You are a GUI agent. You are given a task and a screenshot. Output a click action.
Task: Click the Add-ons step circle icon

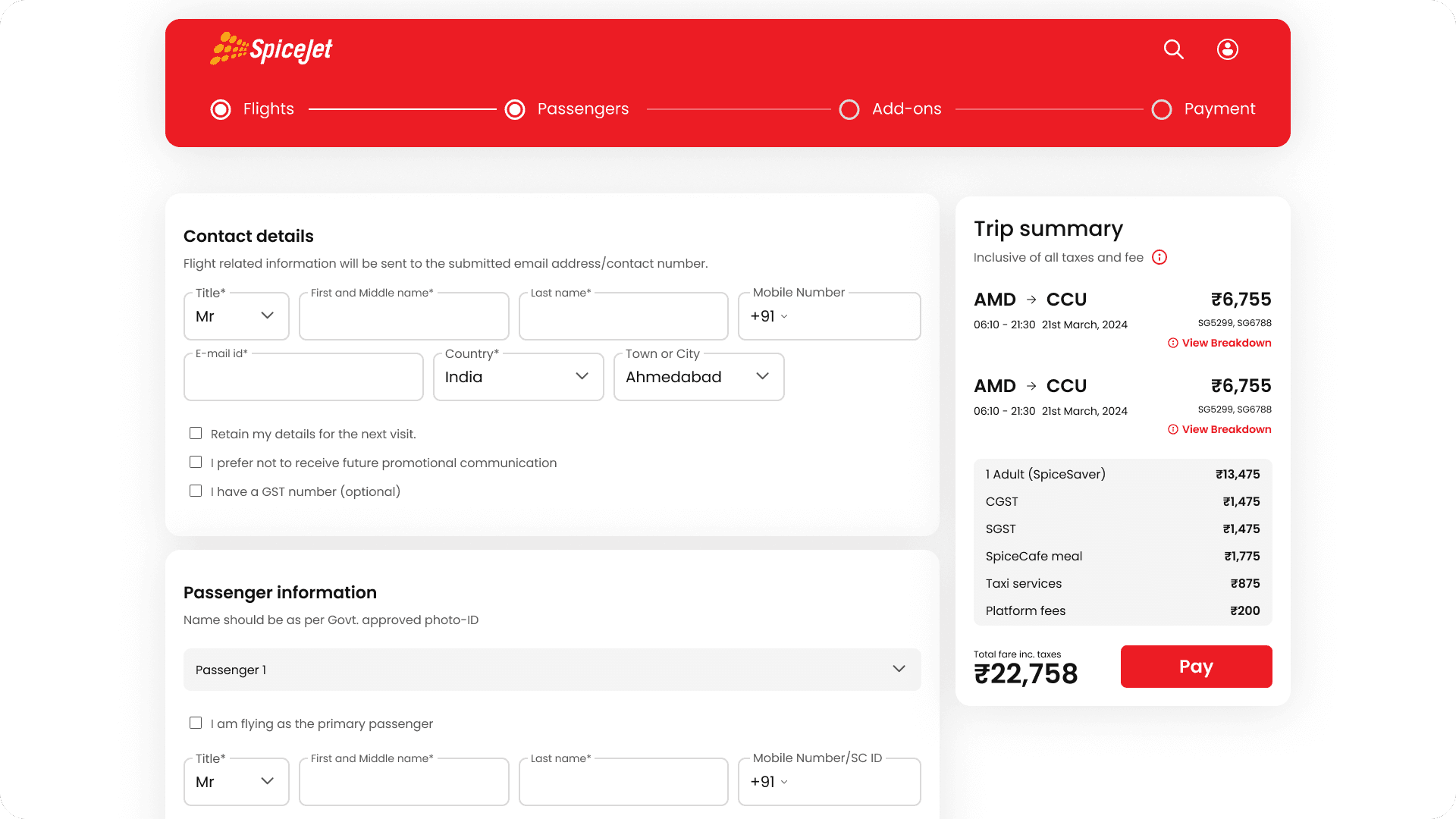click(849, 109)
